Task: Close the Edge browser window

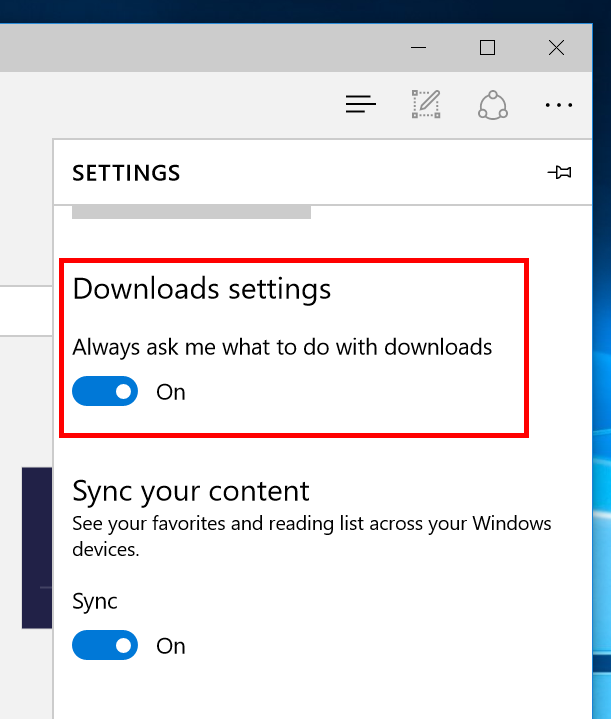Action: point(557,47)
